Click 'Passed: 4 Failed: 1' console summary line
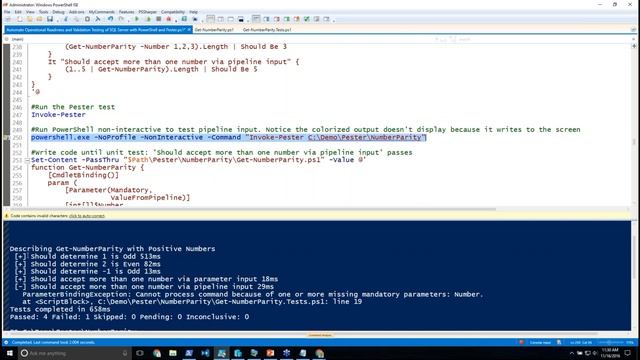The height and width of the screenshot is (360, 640). (x=129, y=317)
